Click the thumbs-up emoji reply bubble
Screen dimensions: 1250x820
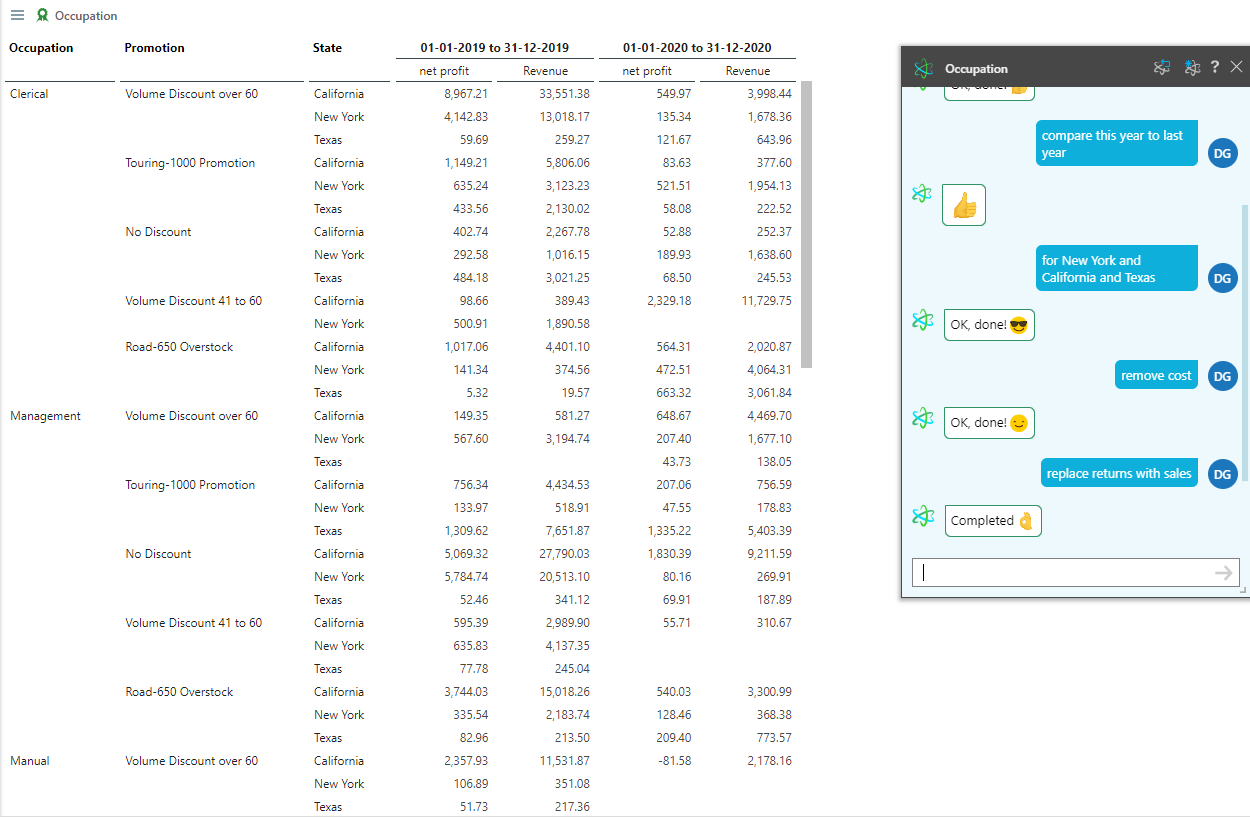964,205
